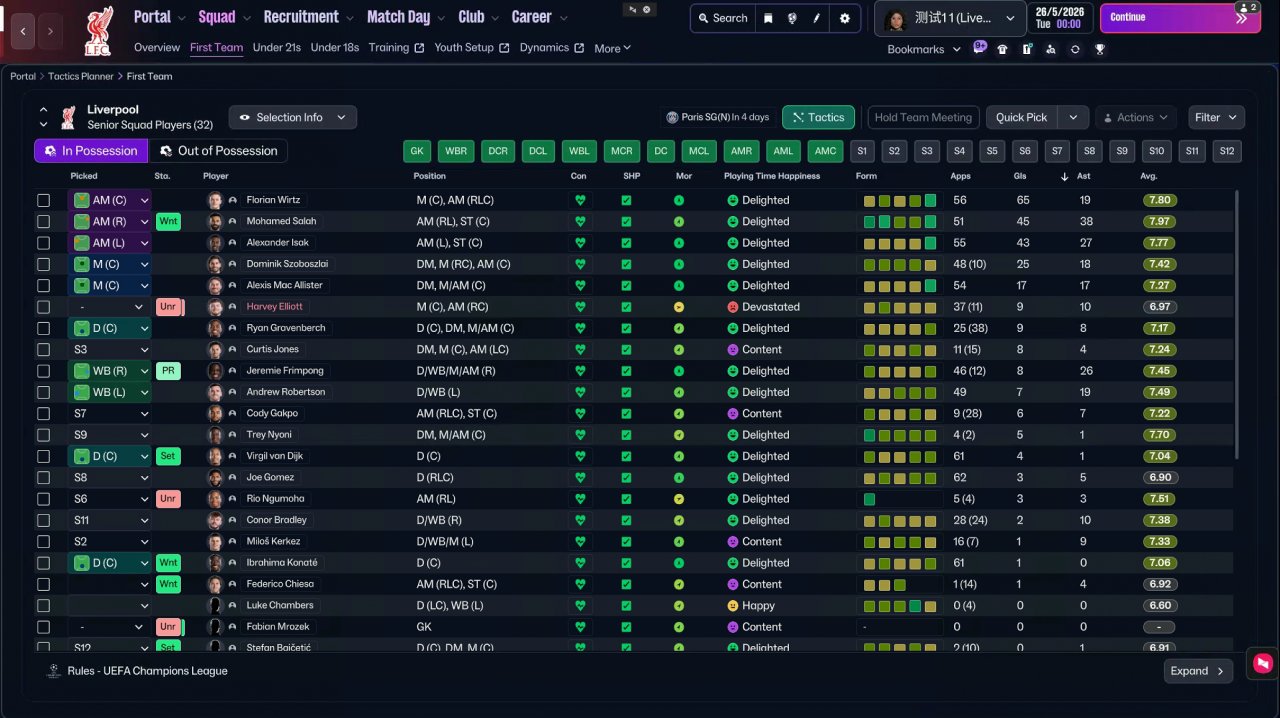Click Florian Wirtz's green condition heart
The height and width of the screenshot is (718, 1280).
tap(579, 200)
